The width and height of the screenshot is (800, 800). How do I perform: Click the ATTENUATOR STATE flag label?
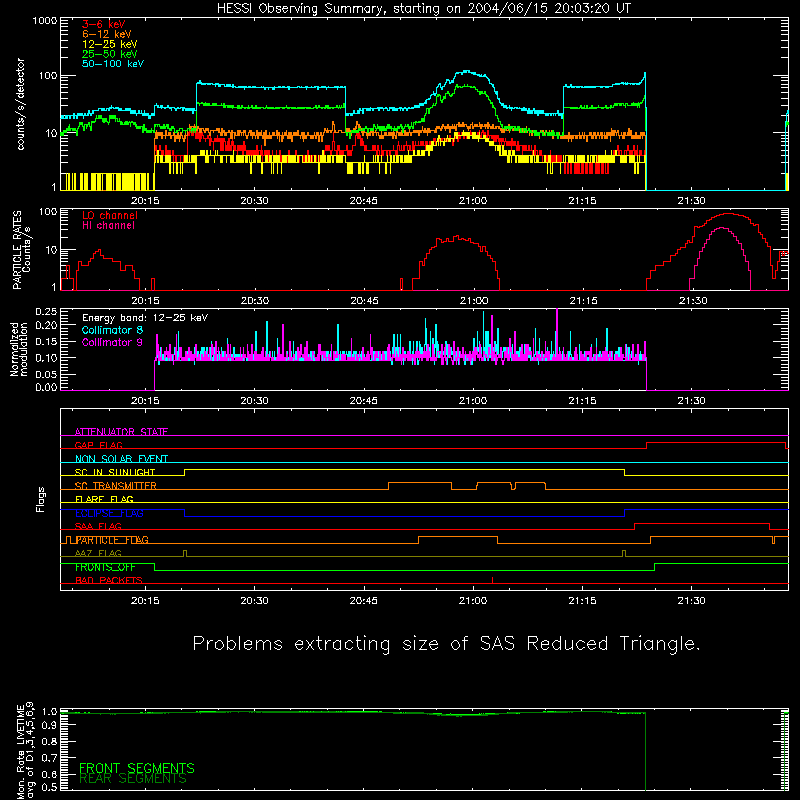pos(121,432)
